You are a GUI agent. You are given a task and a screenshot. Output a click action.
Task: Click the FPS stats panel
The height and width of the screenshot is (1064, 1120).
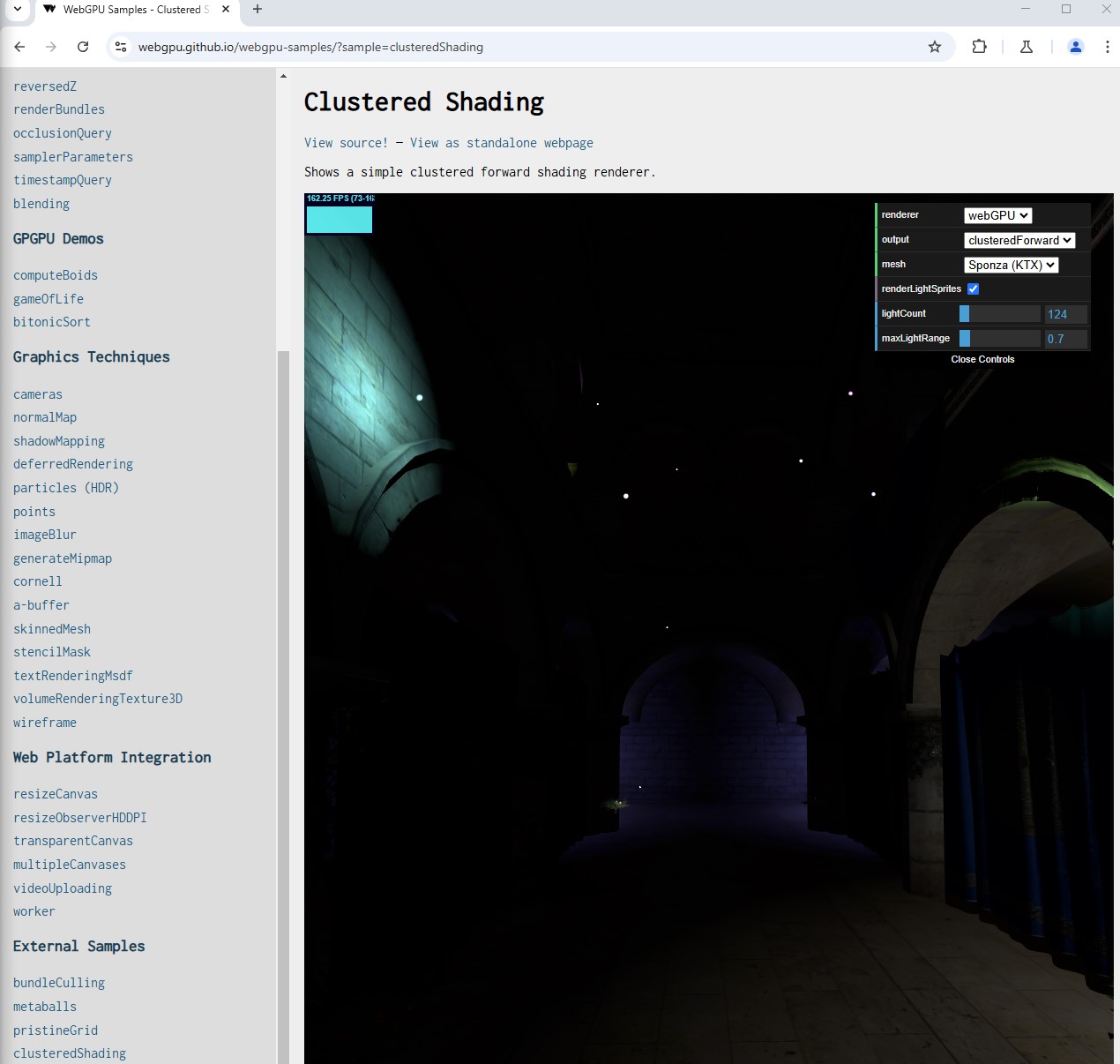pyautogui.click(x=340, y=214)
